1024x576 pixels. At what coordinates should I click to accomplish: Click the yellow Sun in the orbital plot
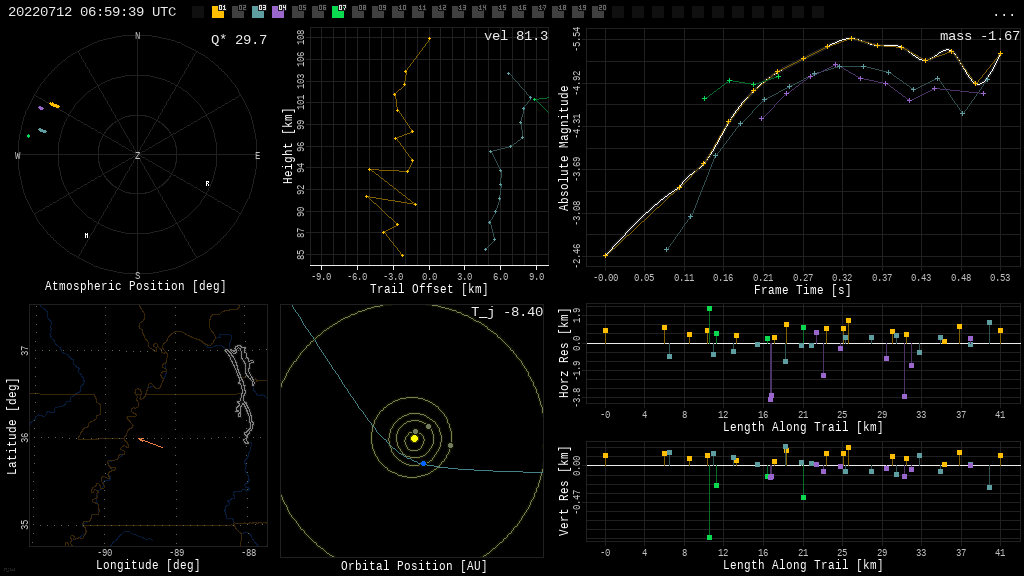click(414, 438)
